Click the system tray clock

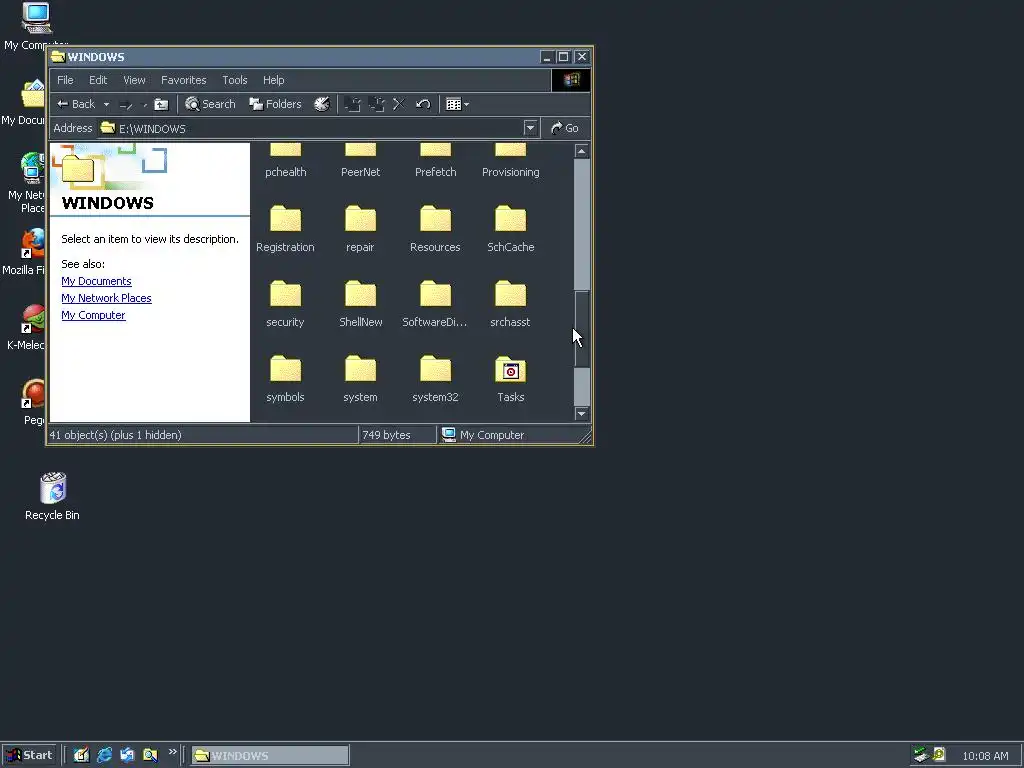pyautogui.click(x=985, y=756)
